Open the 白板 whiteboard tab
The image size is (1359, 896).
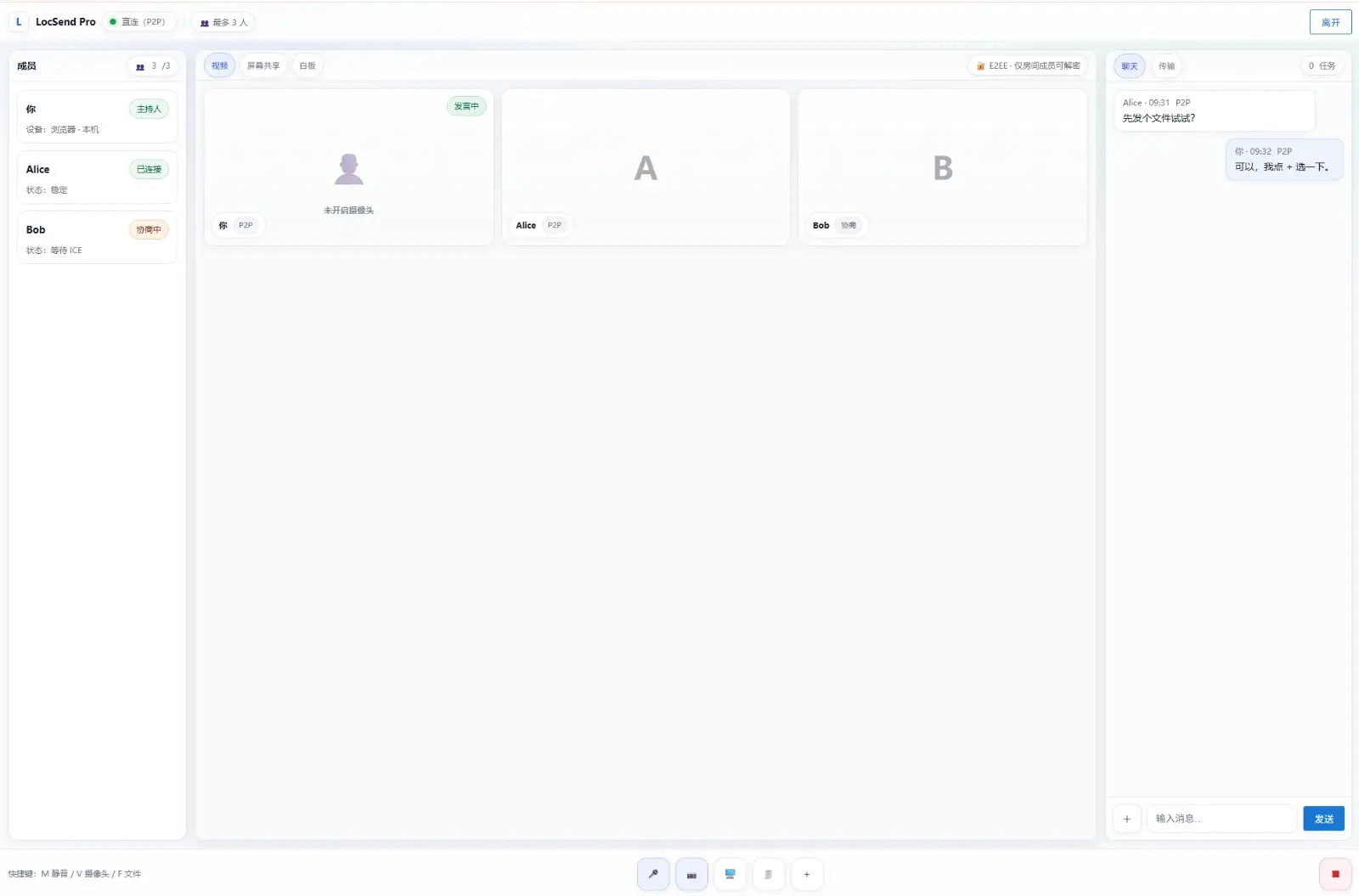click(307, 65)
